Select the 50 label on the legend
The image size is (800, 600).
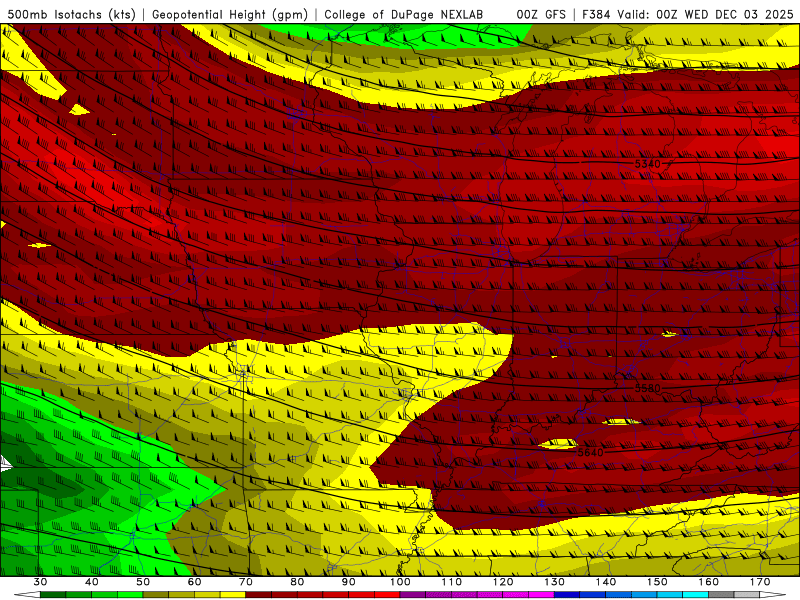pos(143,582)
